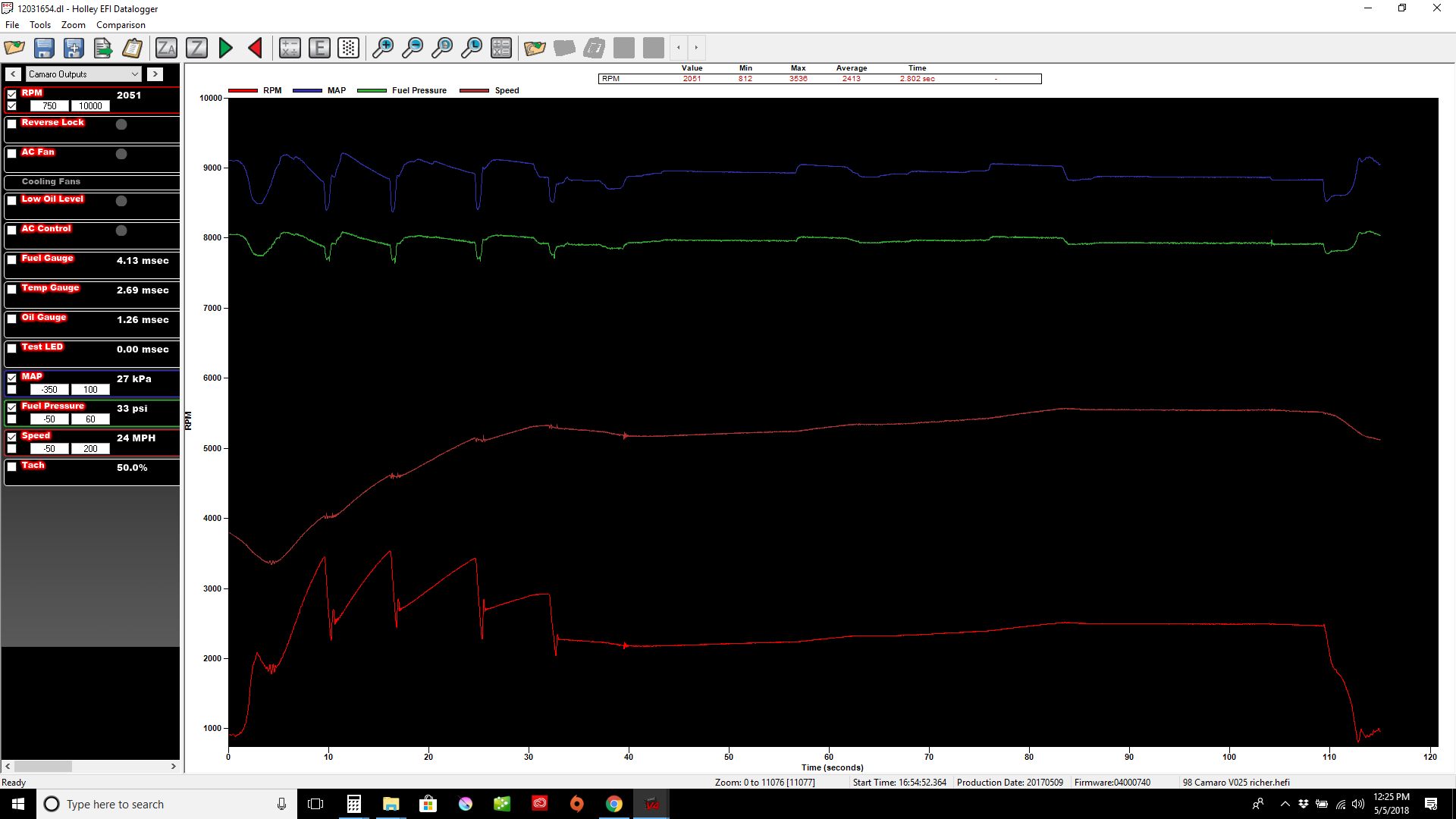Start forward playback of the datalog

point(225,48)
